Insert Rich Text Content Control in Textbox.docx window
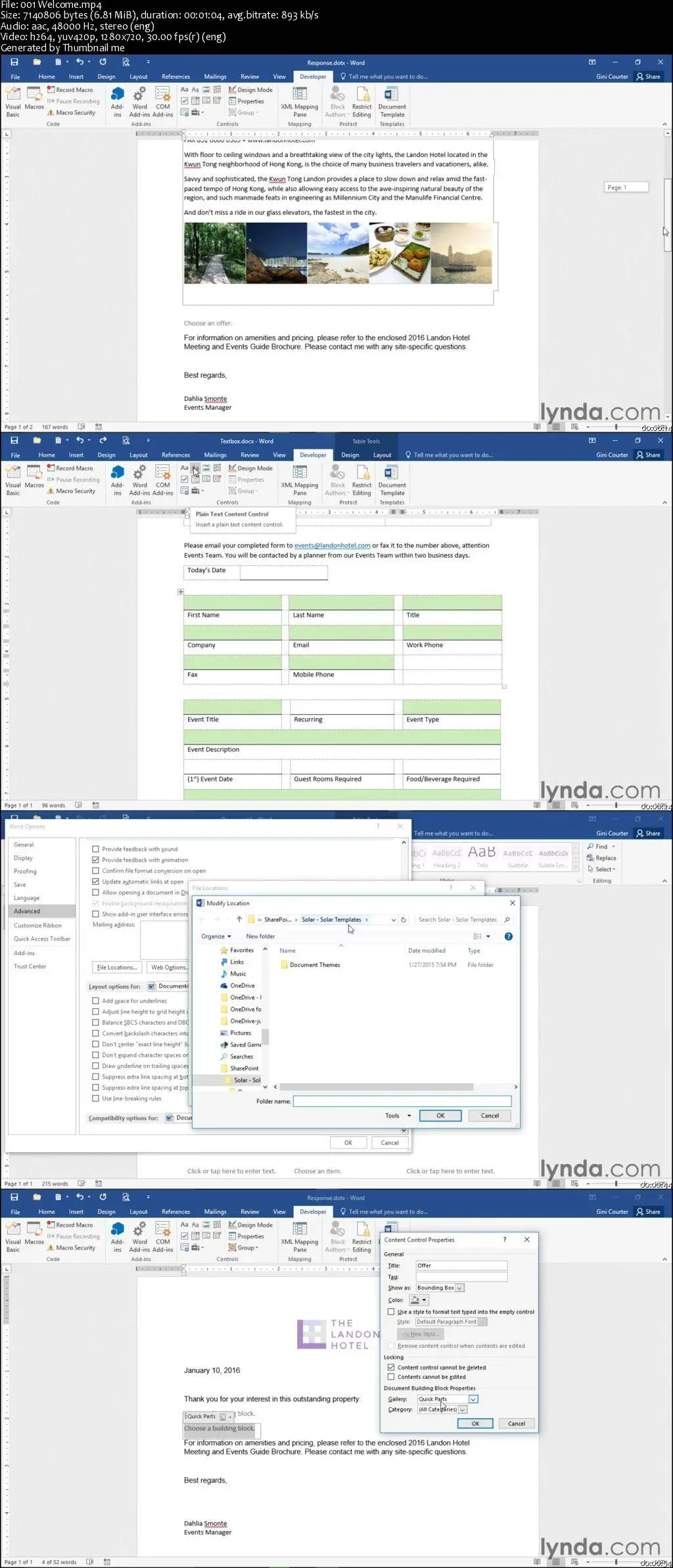The image size is (673, 1568). [185, 468]
